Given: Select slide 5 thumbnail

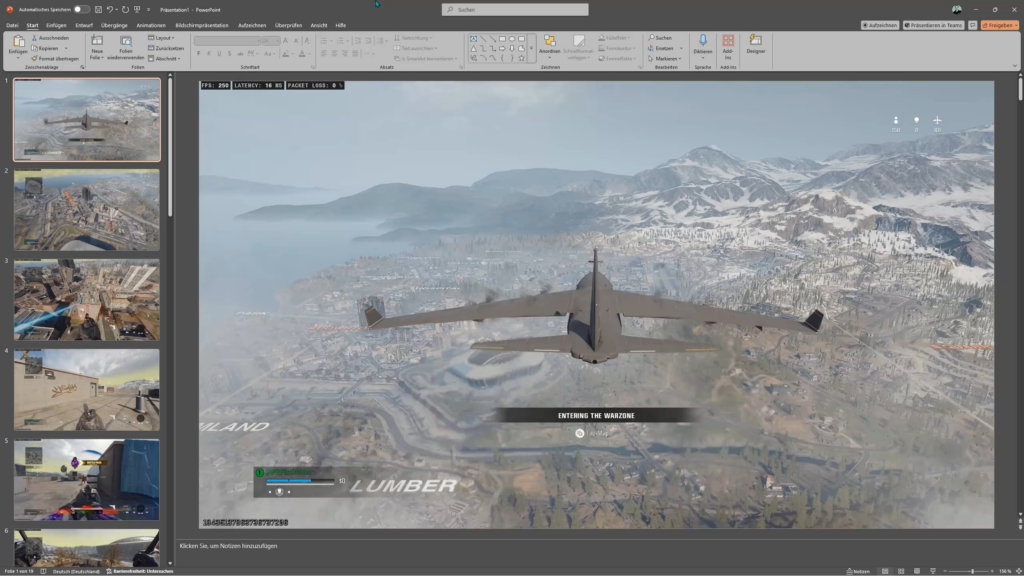Looking at the screenshot, I should [x=87, y=479].
